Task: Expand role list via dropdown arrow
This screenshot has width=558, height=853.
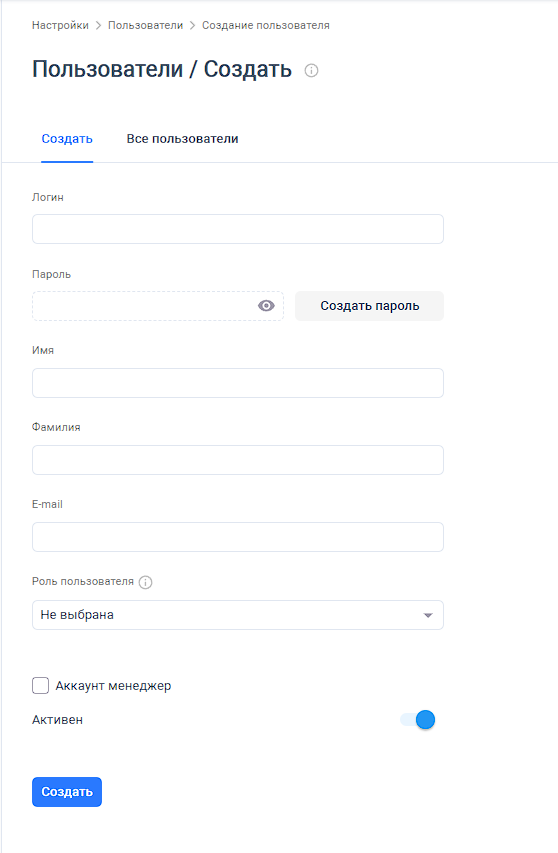Action: [x=428, y=615]
